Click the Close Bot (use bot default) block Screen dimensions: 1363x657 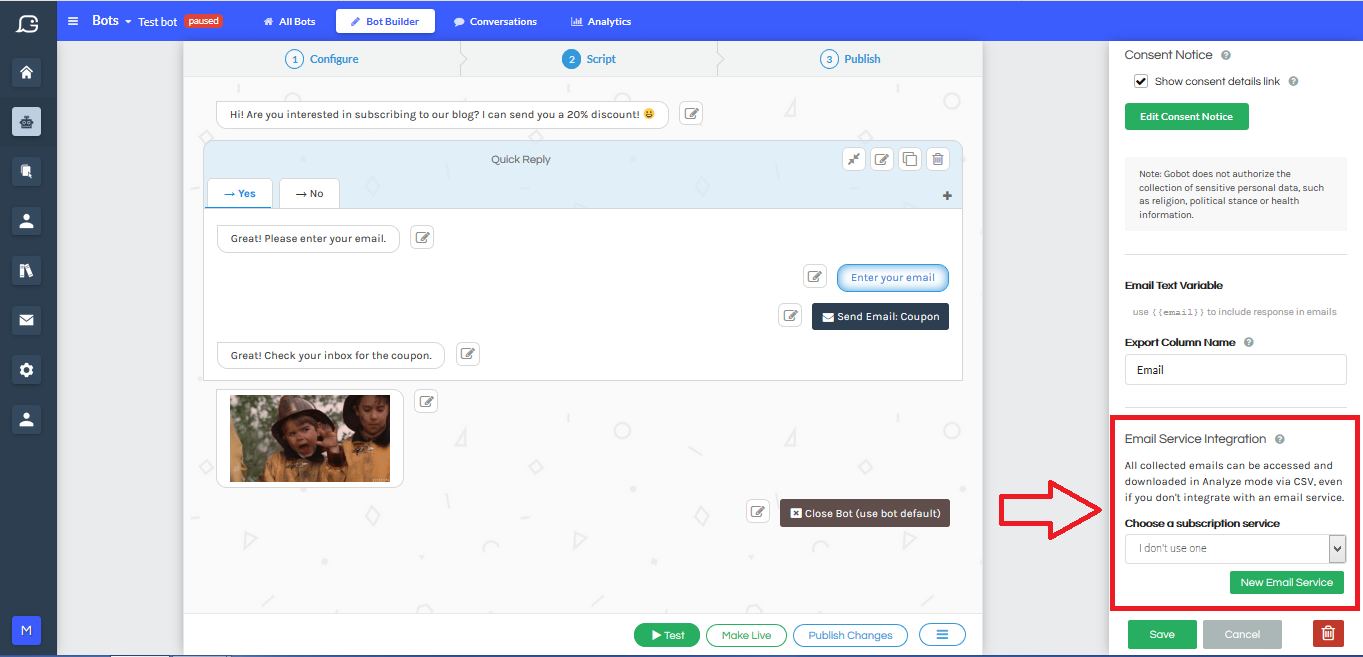click(x=865, y=513)
